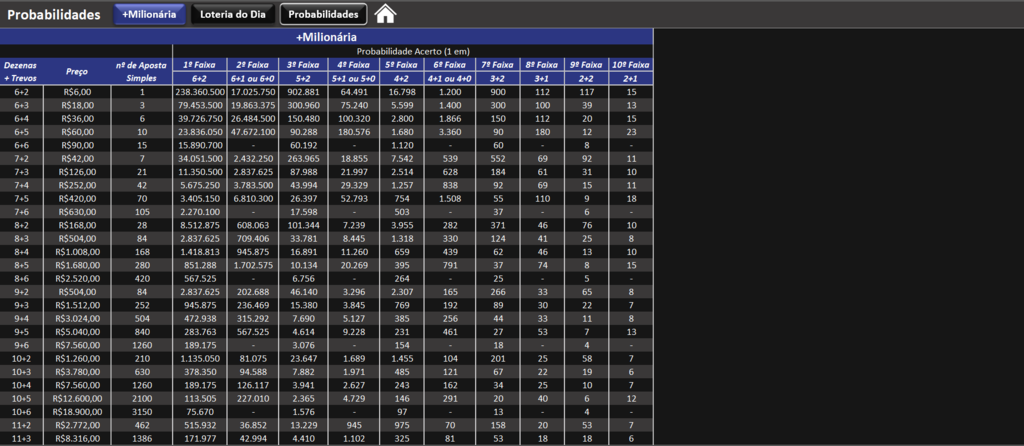Image resolution: width=1024 pixels, height=446 pixels.
Task: Select the '5+1 ou 5+0' subheader
Action: [x=353, y=78]
